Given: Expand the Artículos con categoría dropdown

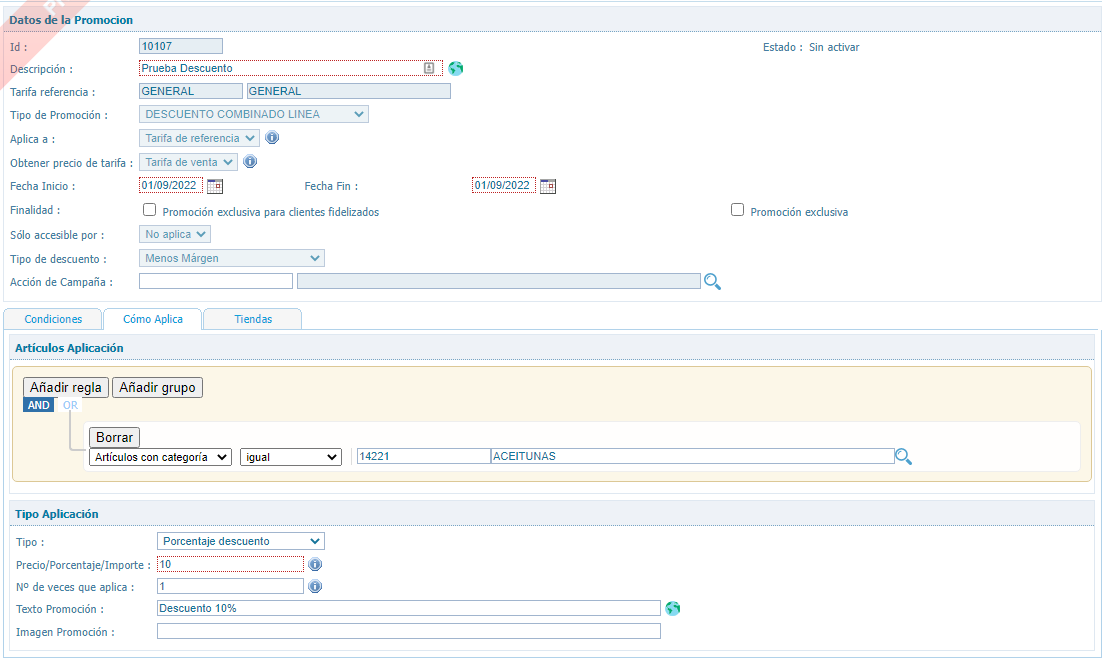Looking at the screenshot, I should pos(160,457).
